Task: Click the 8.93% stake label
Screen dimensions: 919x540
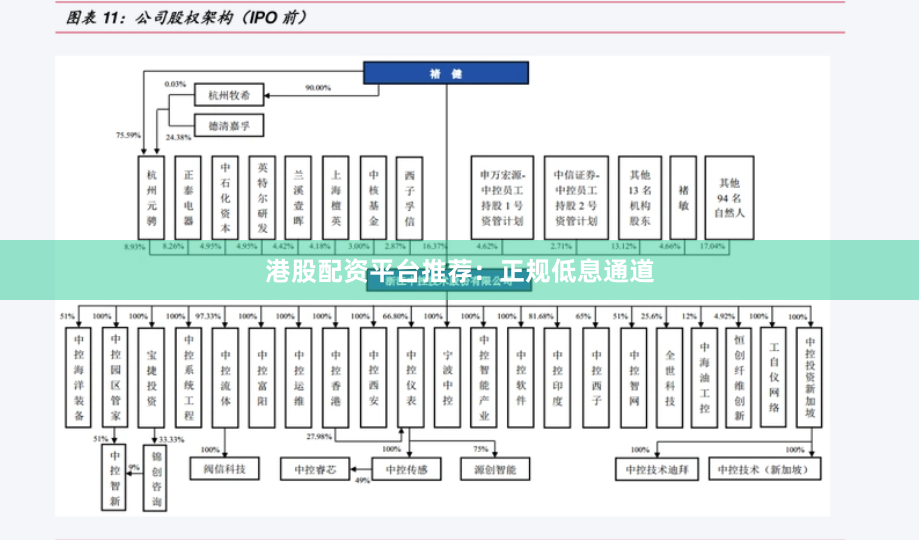Action: pyautogui.click(x=135, y=246)
